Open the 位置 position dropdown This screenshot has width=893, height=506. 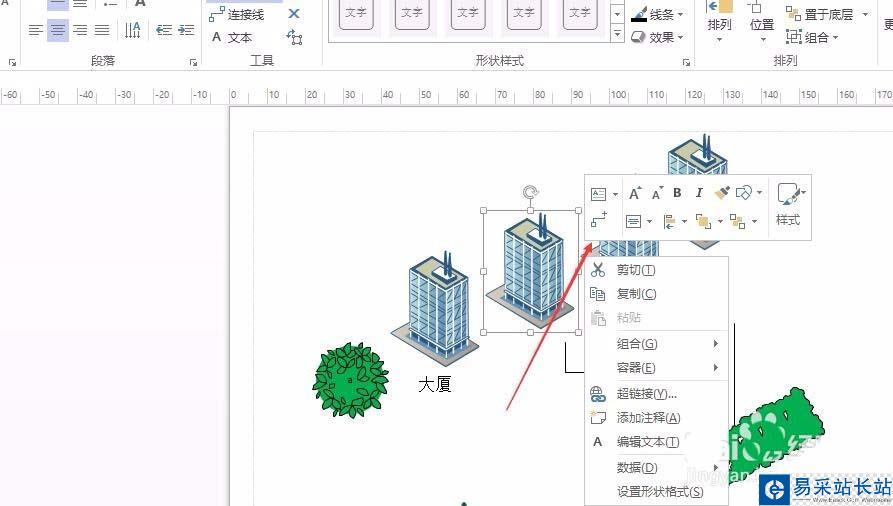[761, 22]
